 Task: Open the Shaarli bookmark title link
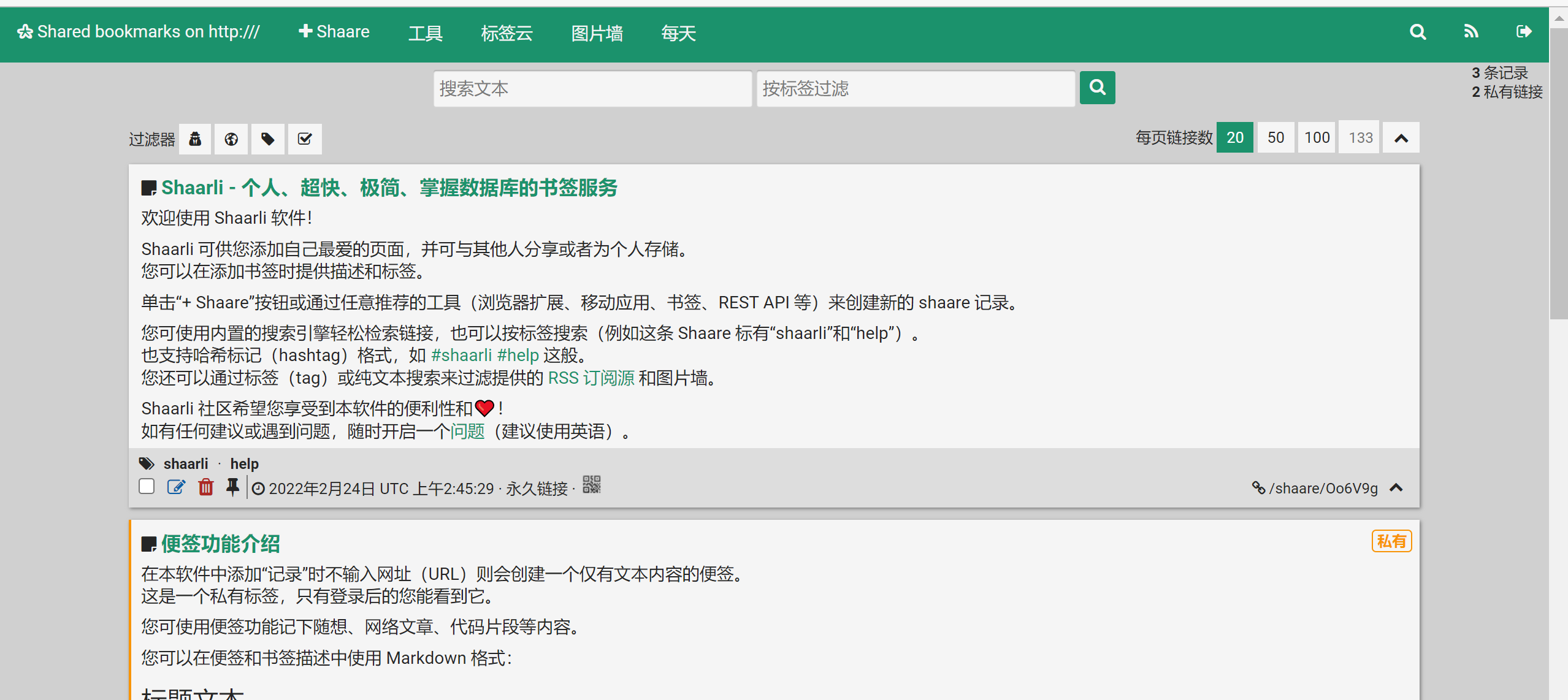pos(389,188)
